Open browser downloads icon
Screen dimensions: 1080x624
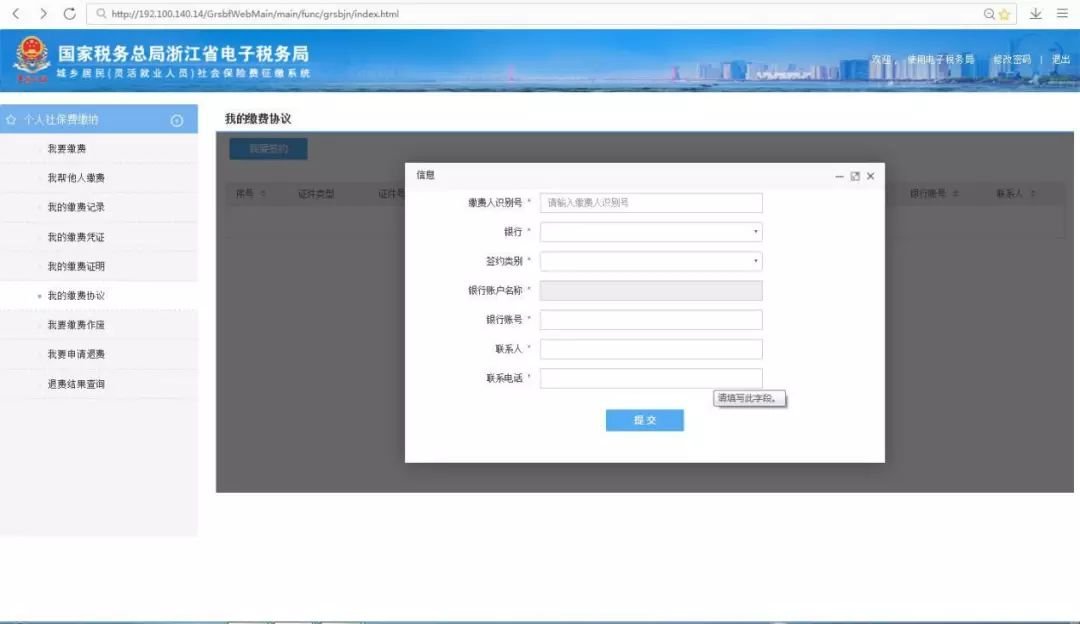(x=1035, y=14)
